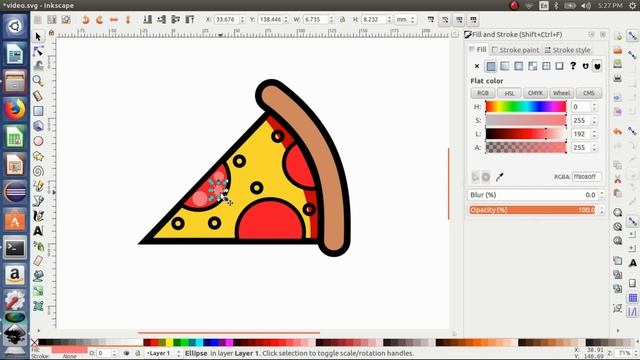Select the Tweak objects tool
Image resolution: width=640 pixels, height=360 pixels.
38,66
